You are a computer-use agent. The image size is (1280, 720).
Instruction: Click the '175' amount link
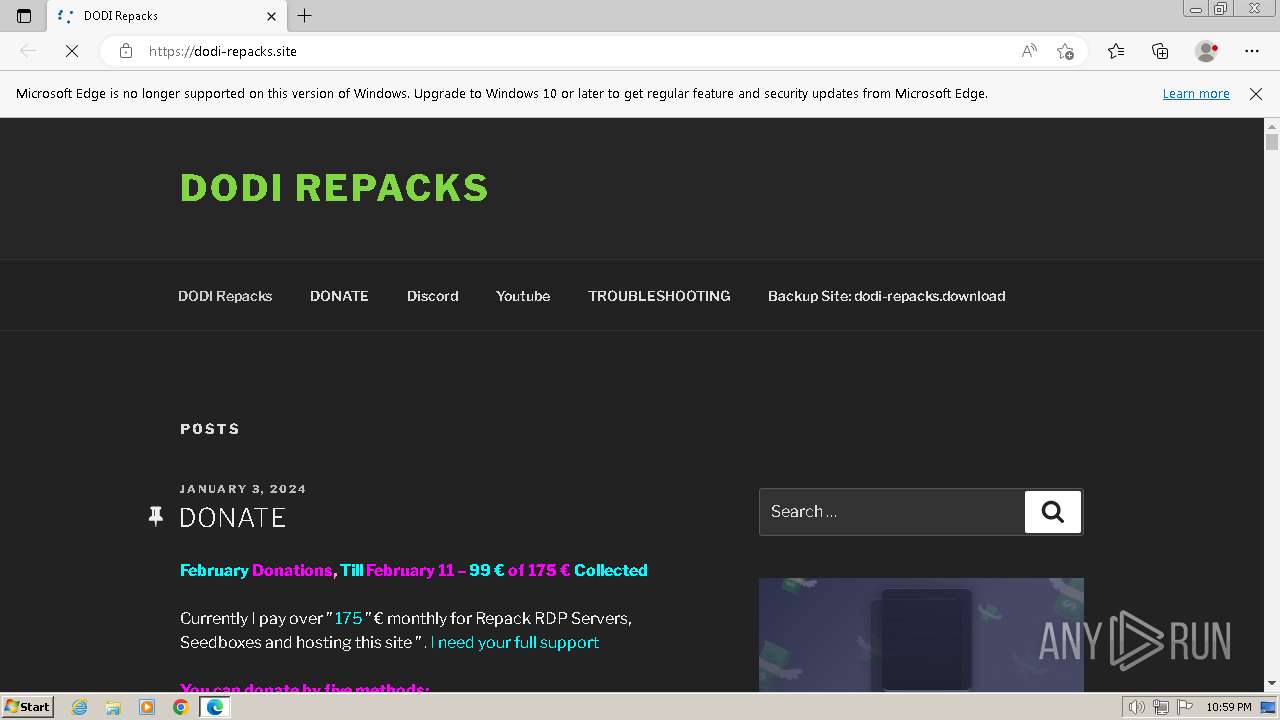pos(349,618)
